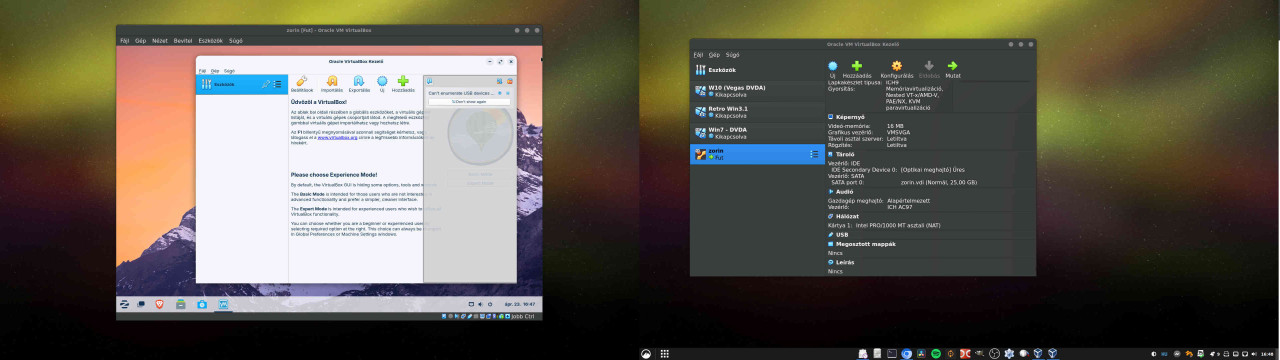The width and height of the screenshot is (1280, 360).
Task: Click the www.virtualbox.org link
Action: (338, 138)
